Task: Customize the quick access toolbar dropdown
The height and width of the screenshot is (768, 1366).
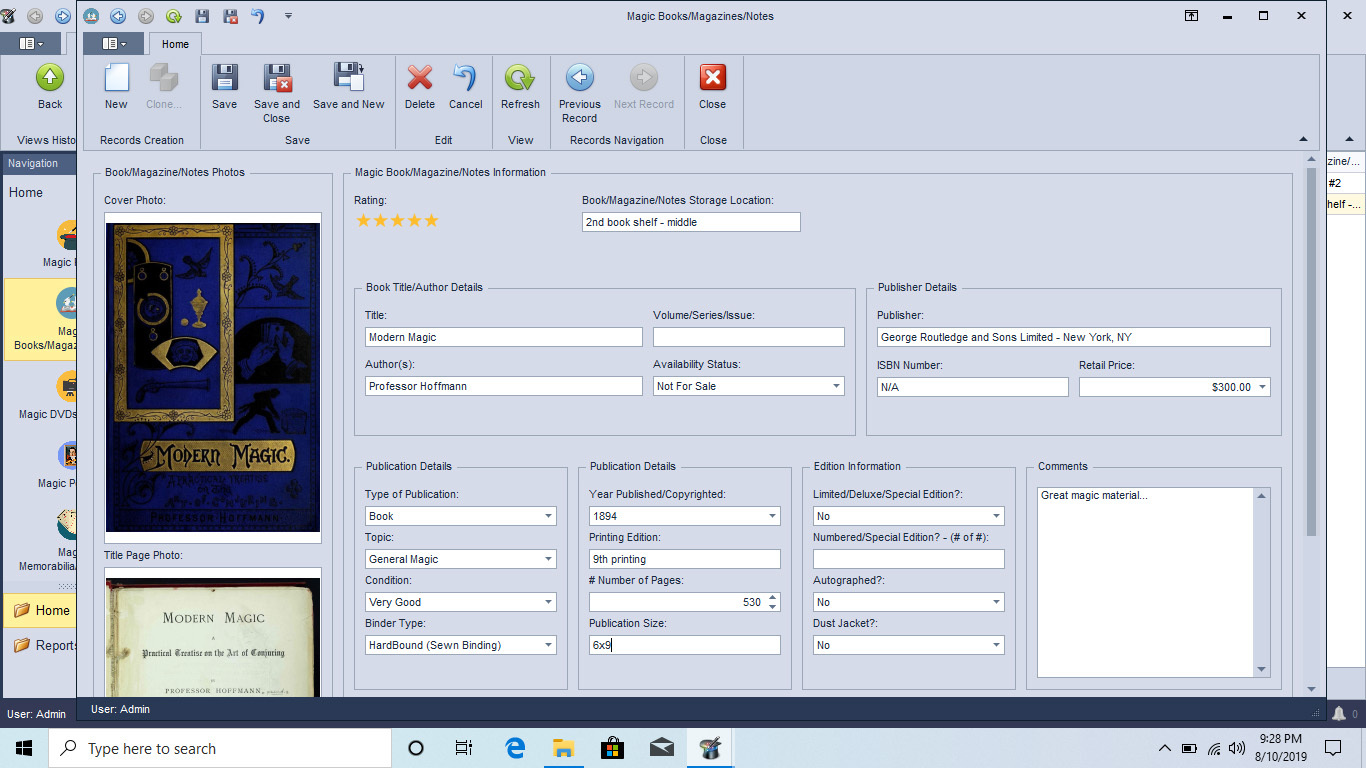Action: pyautogui.click(x=288, y=16)
